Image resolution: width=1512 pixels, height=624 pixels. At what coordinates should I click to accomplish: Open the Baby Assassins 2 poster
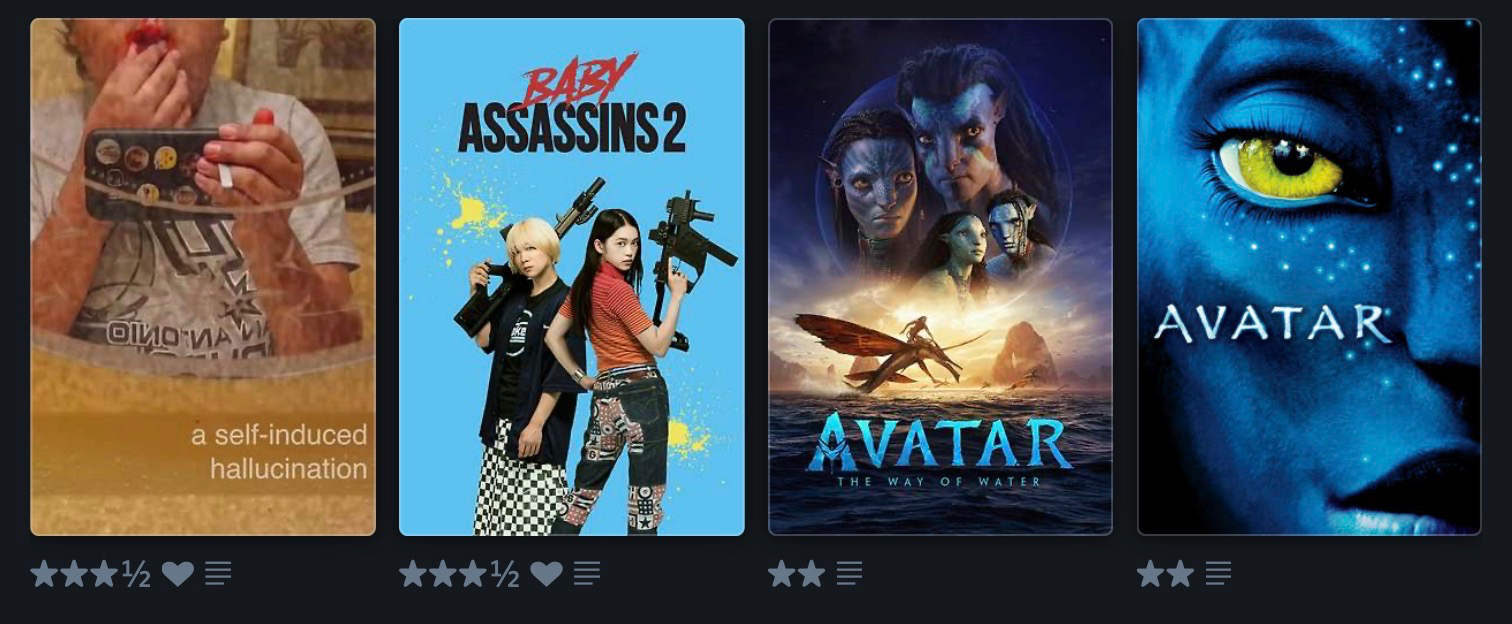coord(572,277)
